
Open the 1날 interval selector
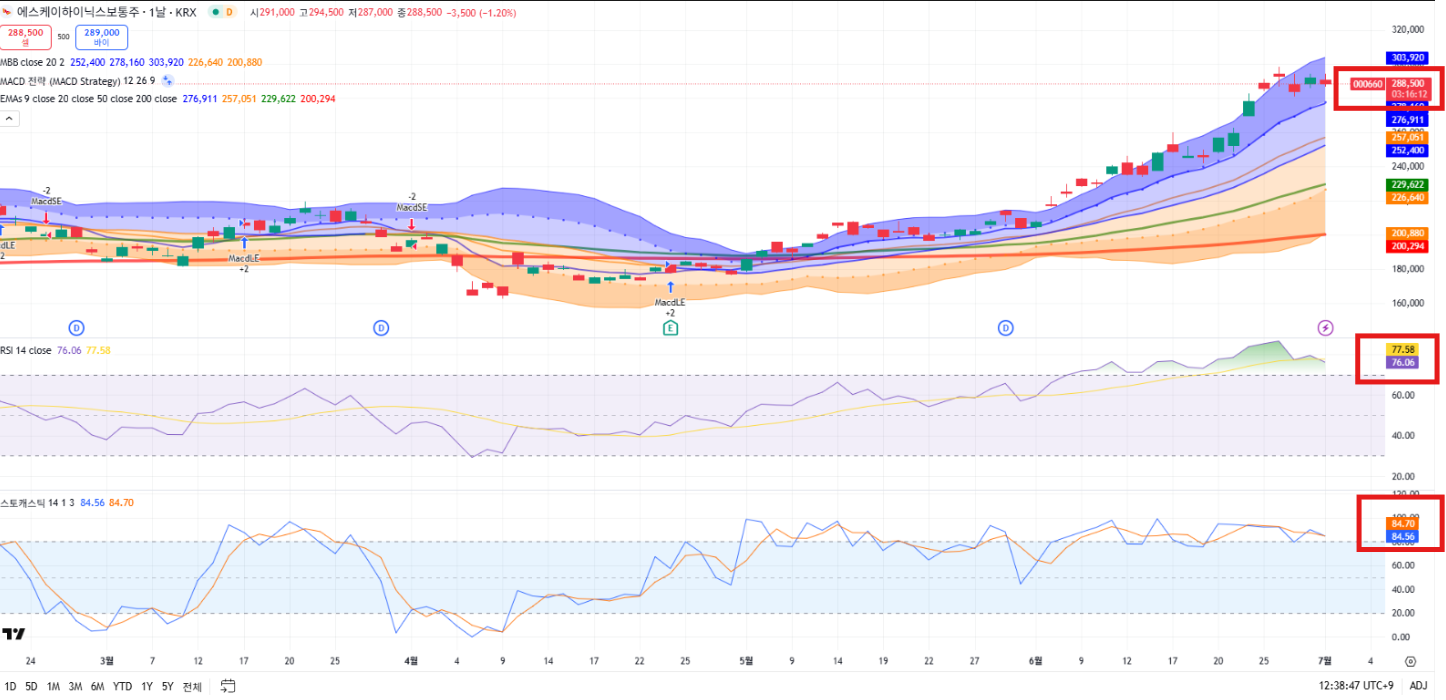coord(159,12)
